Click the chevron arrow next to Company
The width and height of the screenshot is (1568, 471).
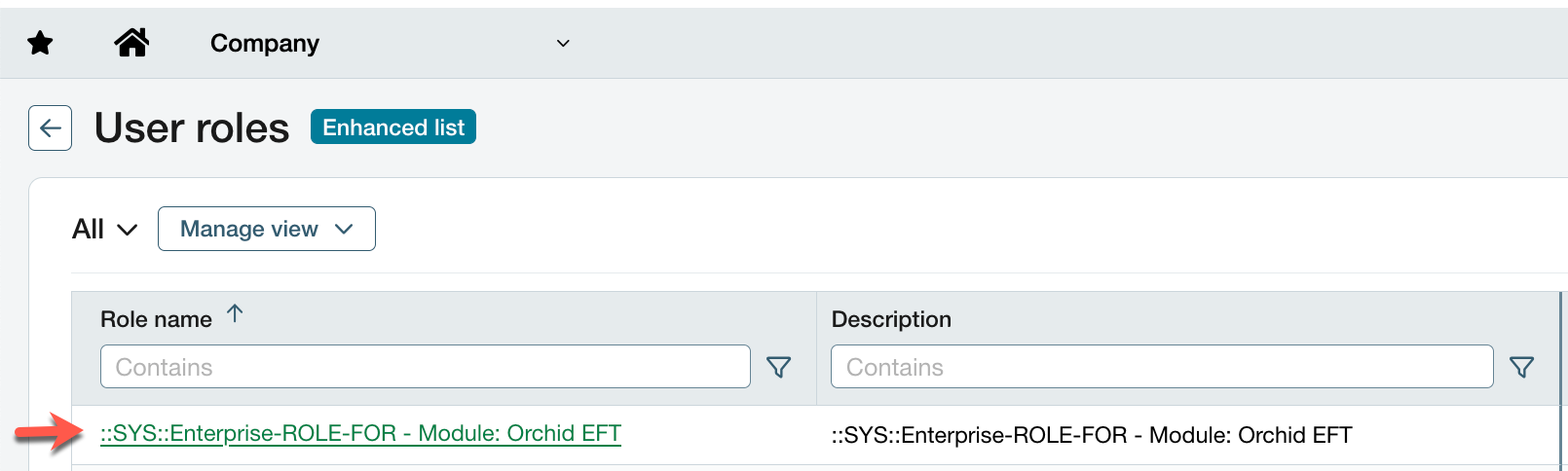563,44
